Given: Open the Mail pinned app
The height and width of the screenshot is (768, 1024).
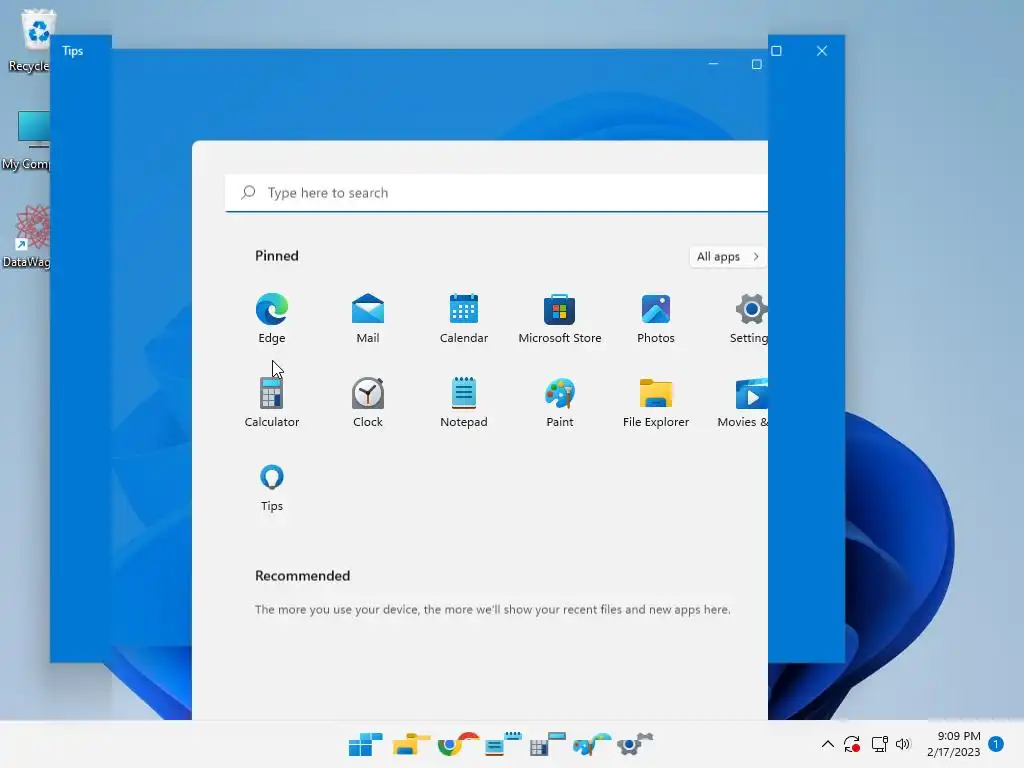Looking at the screenshot, I should pyautogui.click(x=368, y=318).
